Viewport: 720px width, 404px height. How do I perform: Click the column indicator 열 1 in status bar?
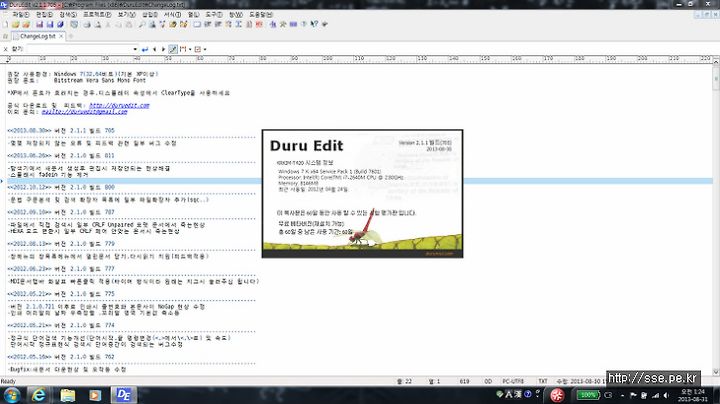434,382
